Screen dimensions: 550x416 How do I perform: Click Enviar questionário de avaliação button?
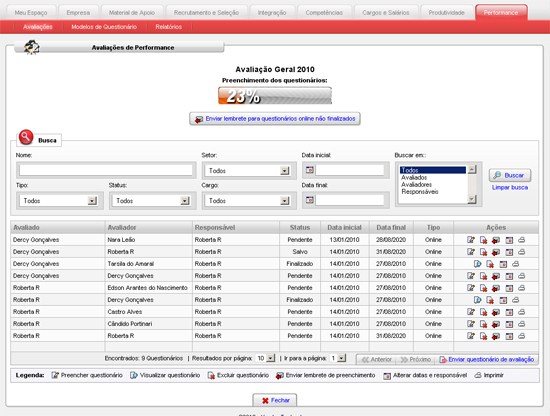(x=487, y=360)
